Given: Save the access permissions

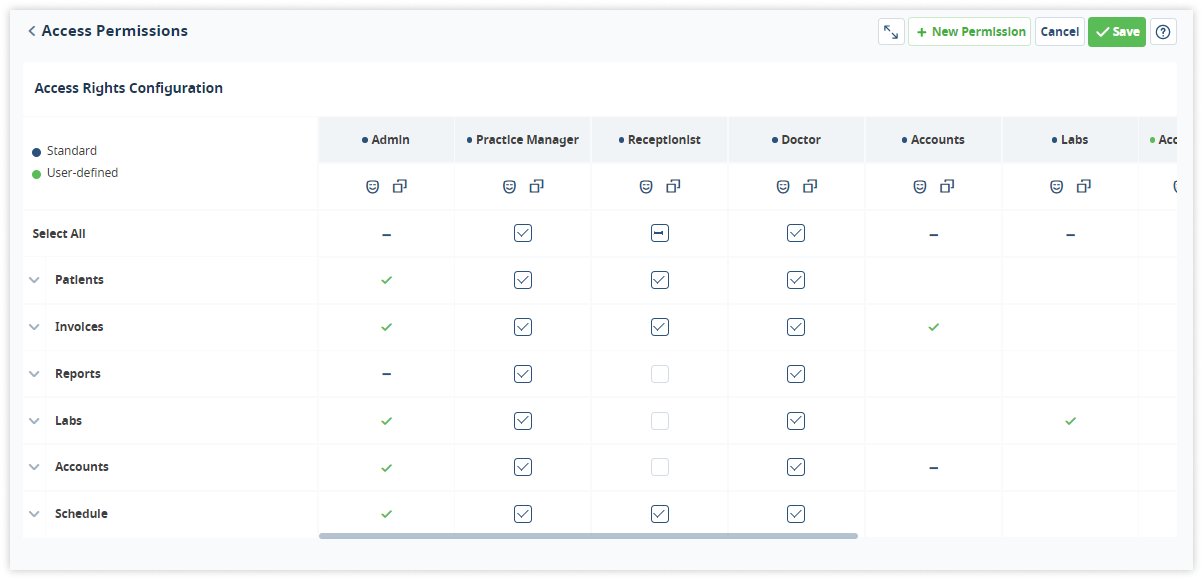Looking at the screenshot, I should 1117,32.
